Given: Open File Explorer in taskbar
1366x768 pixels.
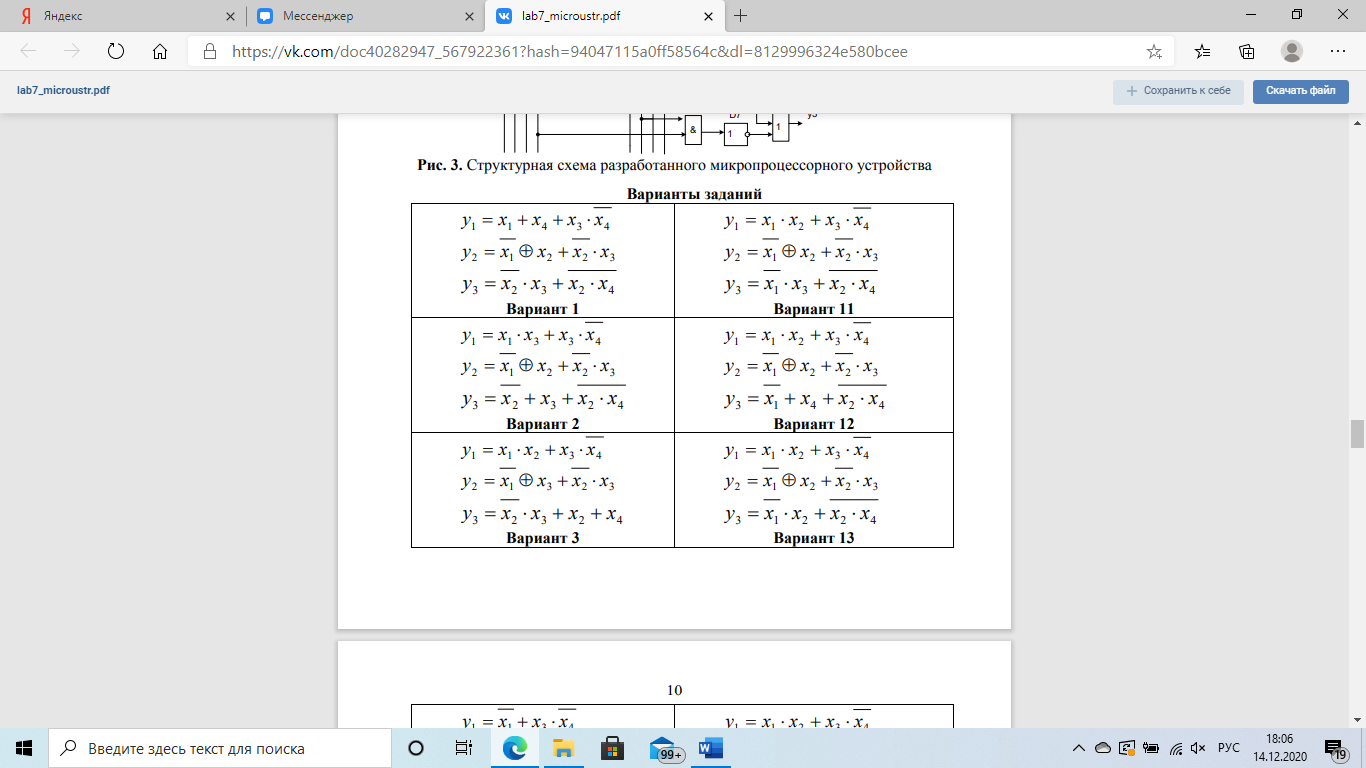Looking at the screenshot, I should (563, 748).
